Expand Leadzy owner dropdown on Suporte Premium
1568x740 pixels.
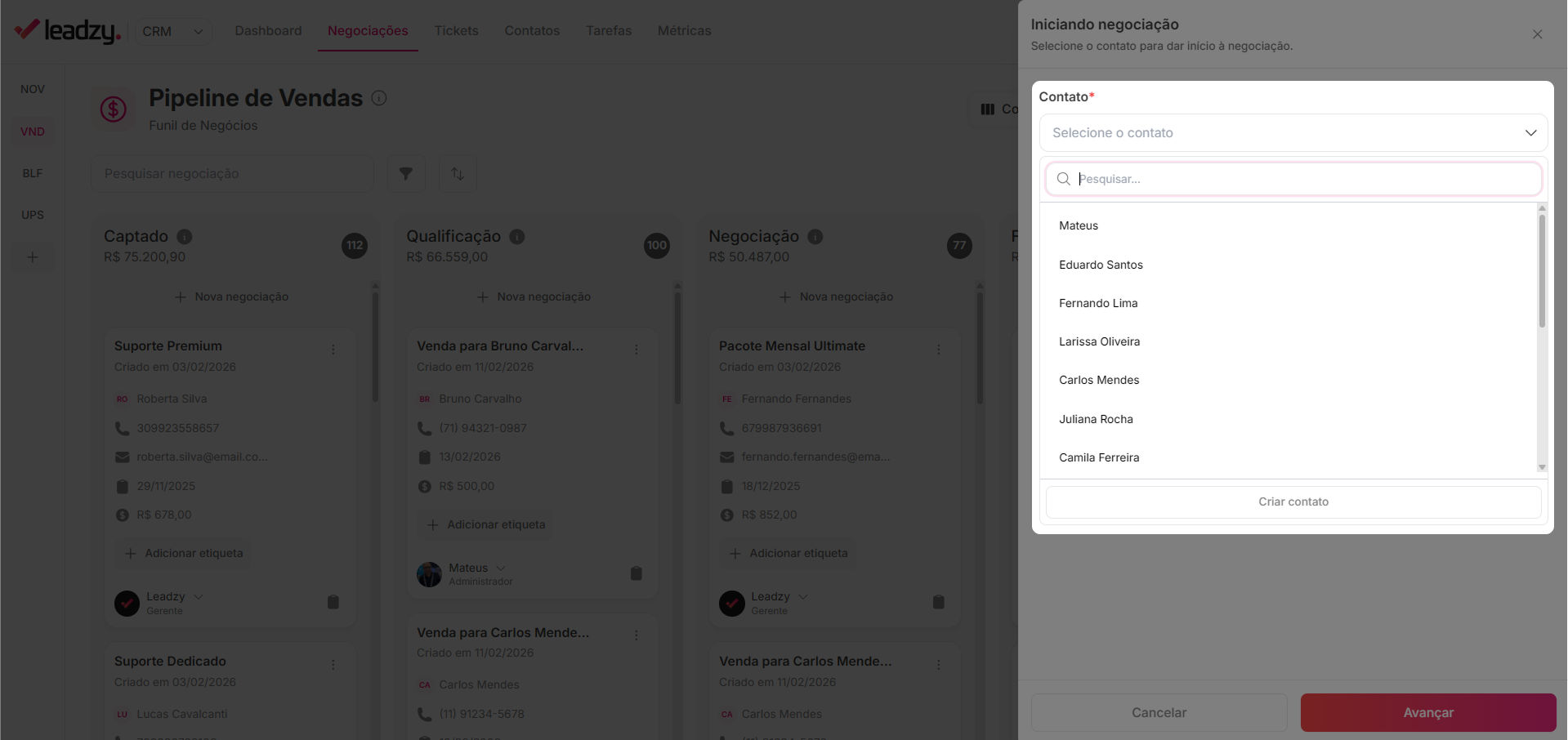[x=199, y=597]
